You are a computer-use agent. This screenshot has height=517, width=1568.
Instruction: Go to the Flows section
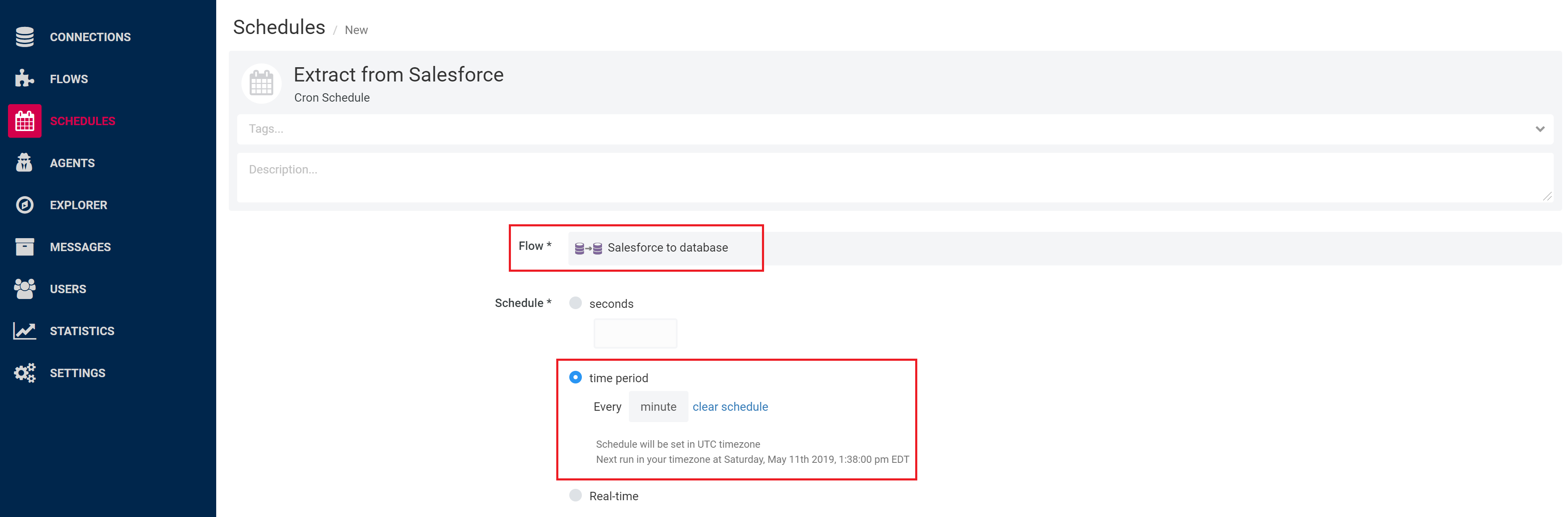pyautogui.click(x=69, y=79)
